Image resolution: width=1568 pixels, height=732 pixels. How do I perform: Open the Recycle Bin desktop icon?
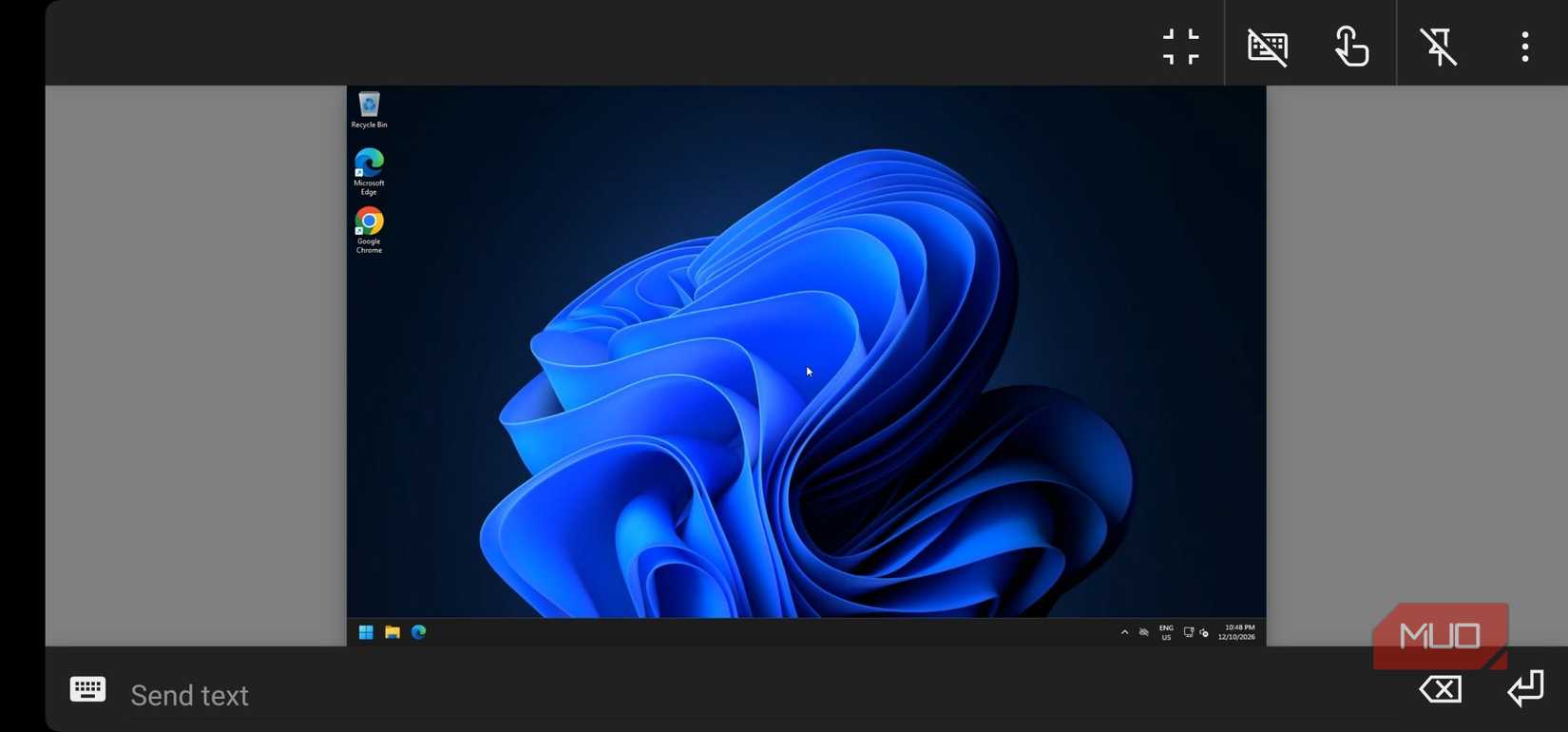[369, 109]
